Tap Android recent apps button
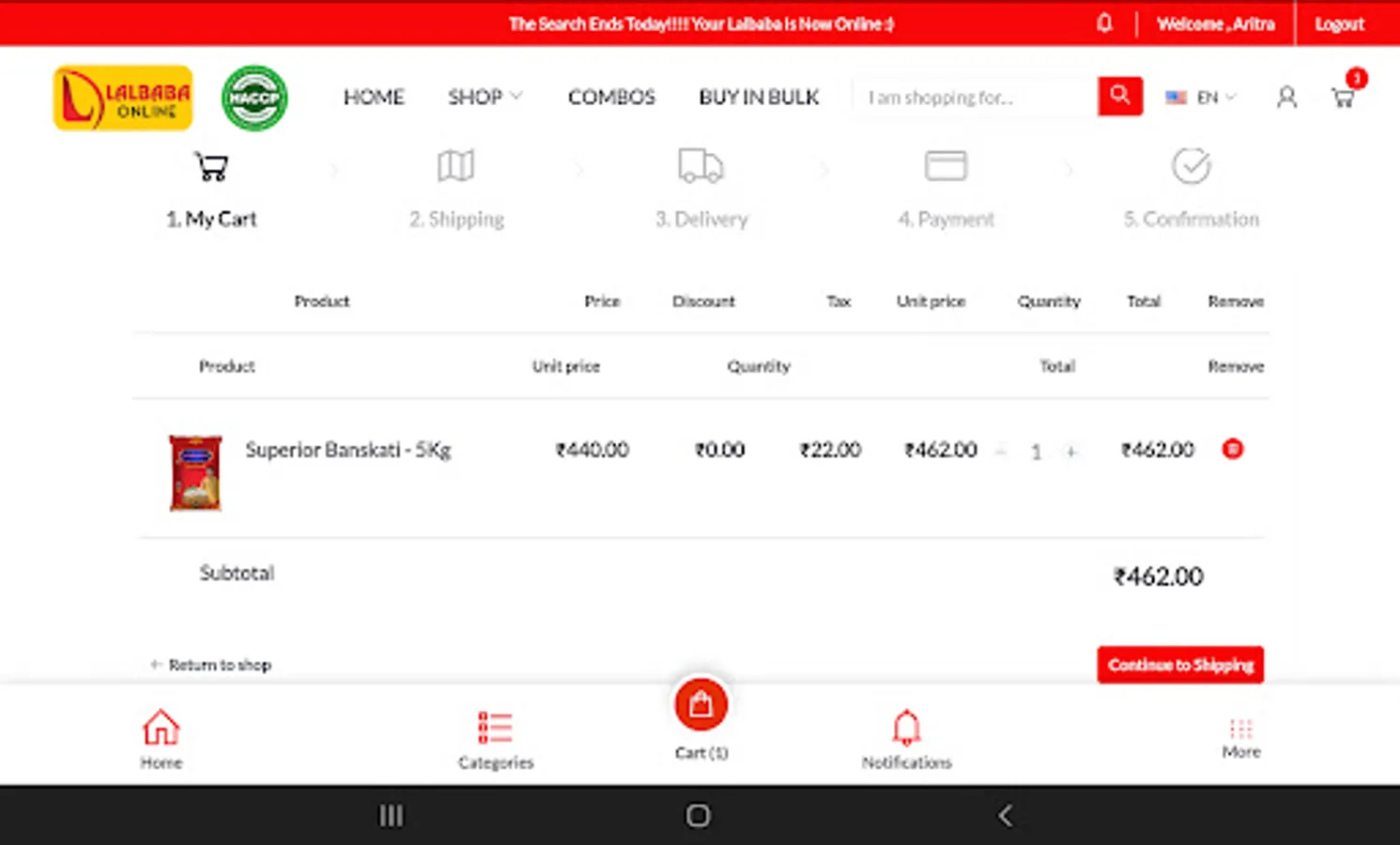The height and width of the screenshot is (845, 1400). pos(391,815)
